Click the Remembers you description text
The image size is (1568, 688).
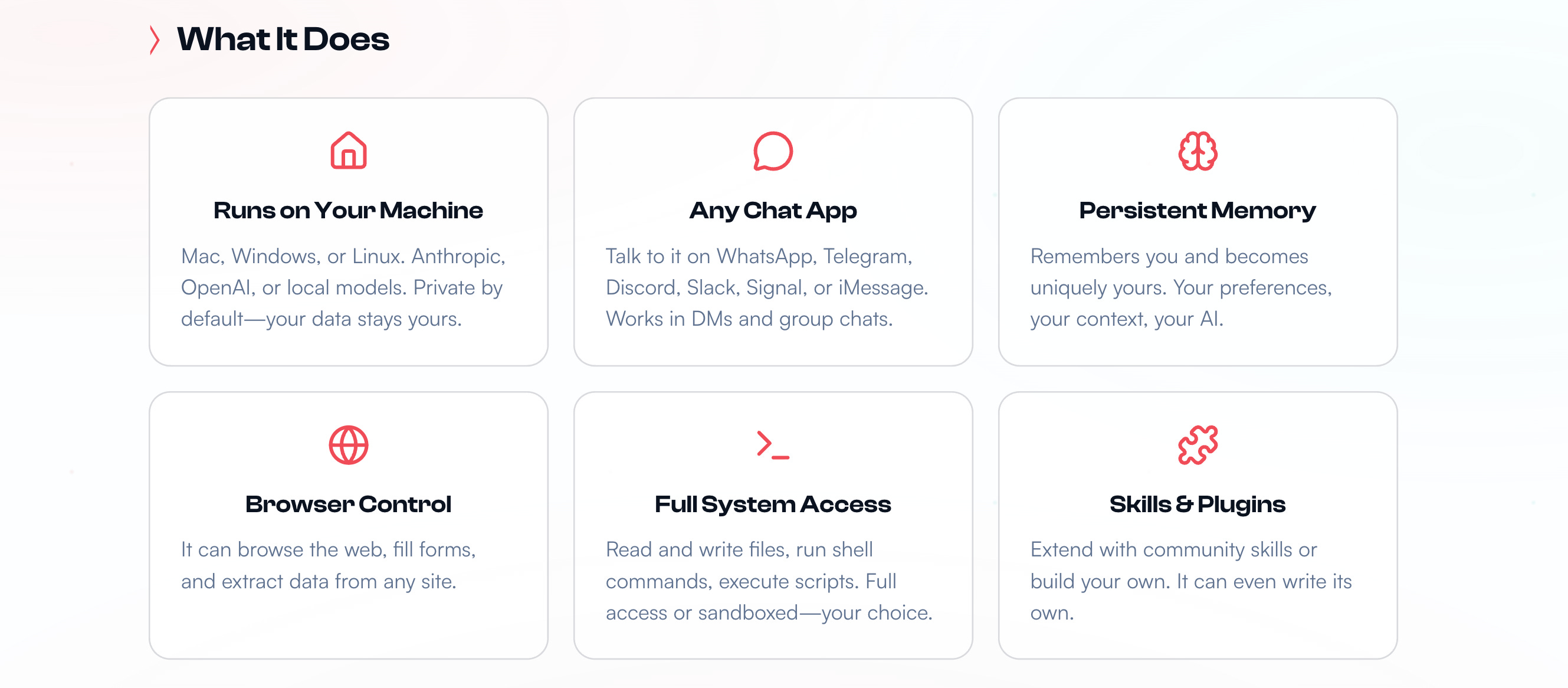[x=1181, y=287]
